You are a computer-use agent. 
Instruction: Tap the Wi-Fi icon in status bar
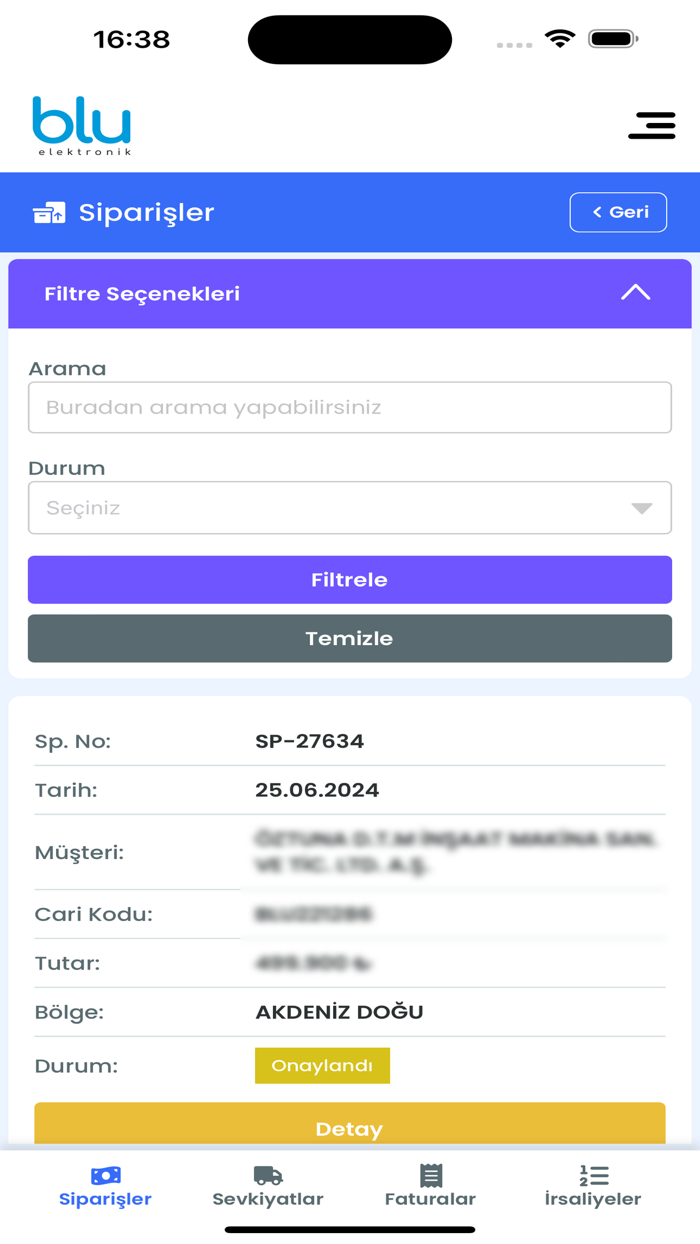pos(560,38)
